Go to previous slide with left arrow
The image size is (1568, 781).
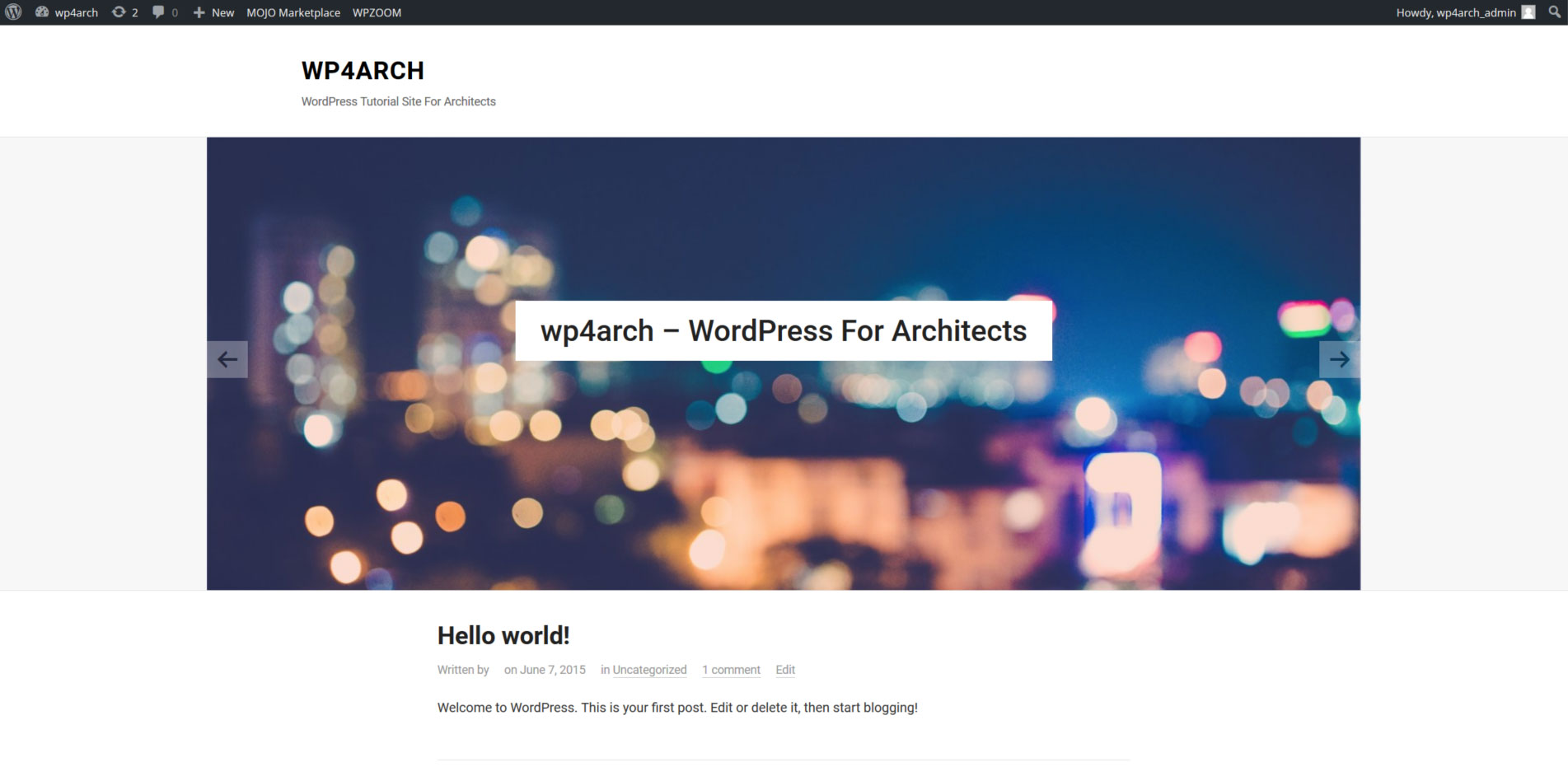click(227, 359)
